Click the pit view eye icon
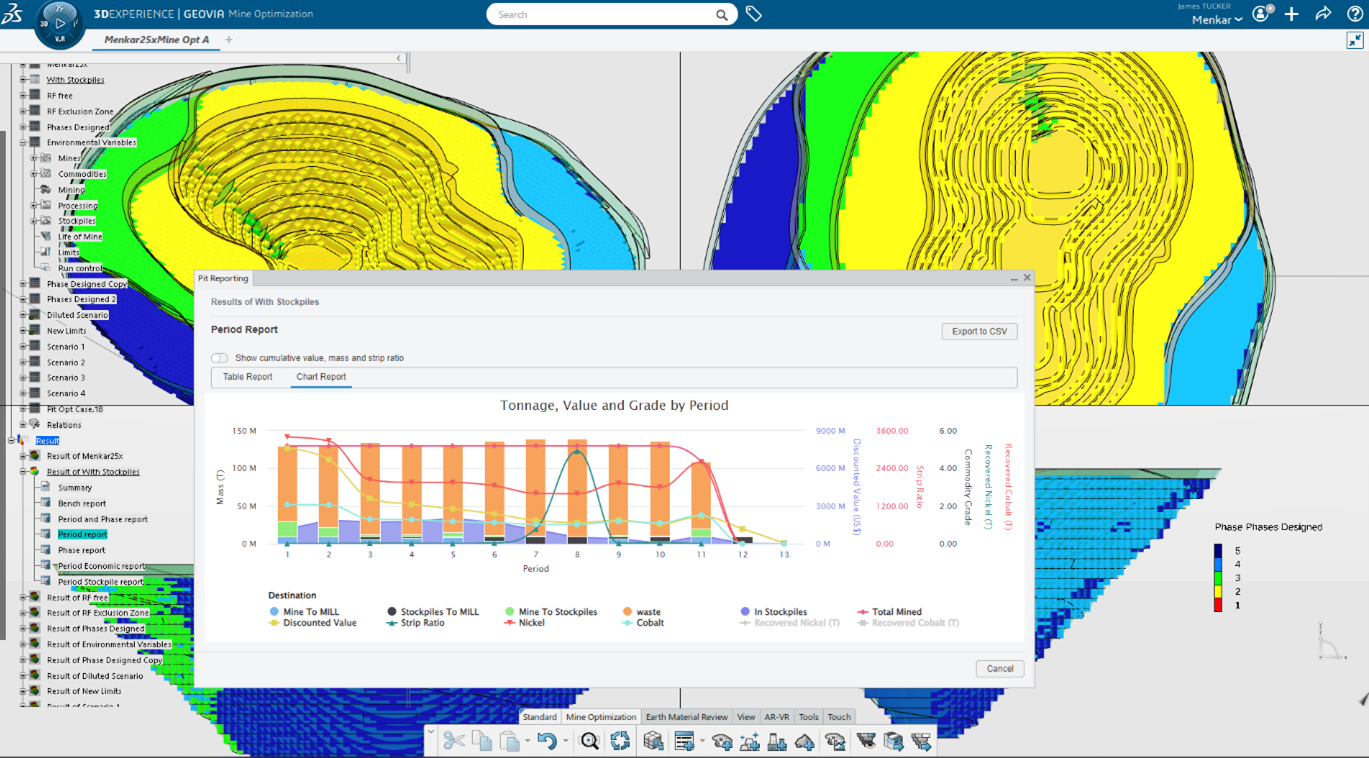The width and height of the screenshot is (1369, 758). point(866,741)
